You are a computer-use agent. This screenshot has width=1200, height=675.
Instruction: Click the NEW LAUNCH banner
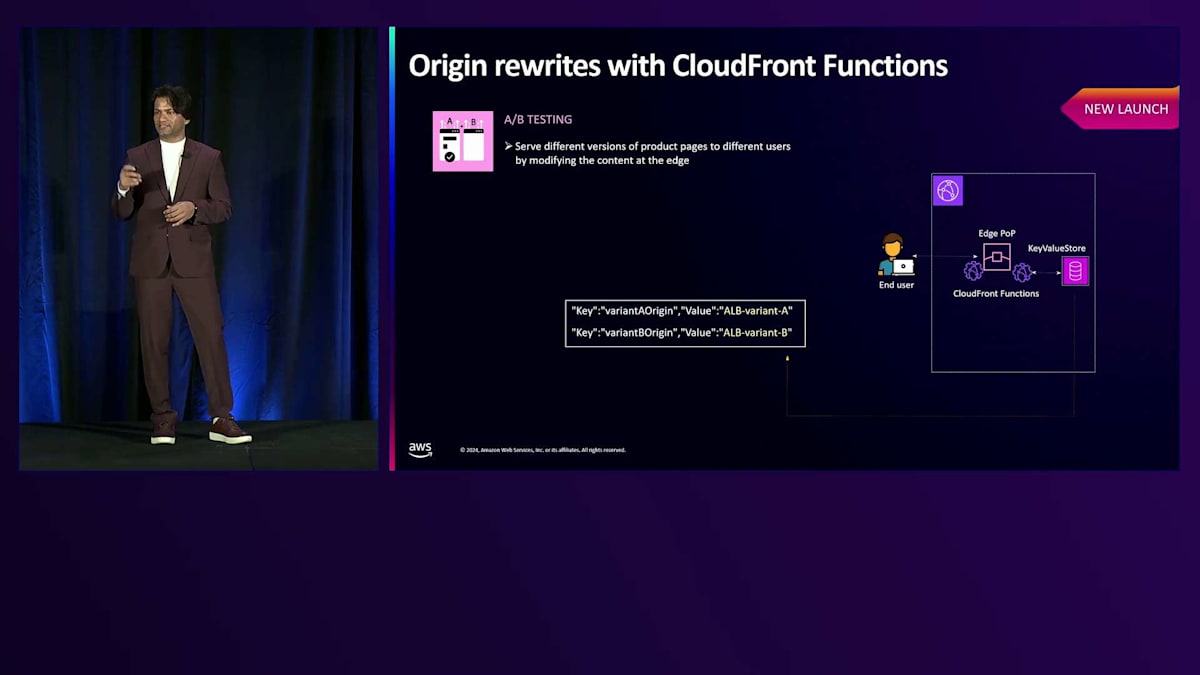(x=1121, y=109)
